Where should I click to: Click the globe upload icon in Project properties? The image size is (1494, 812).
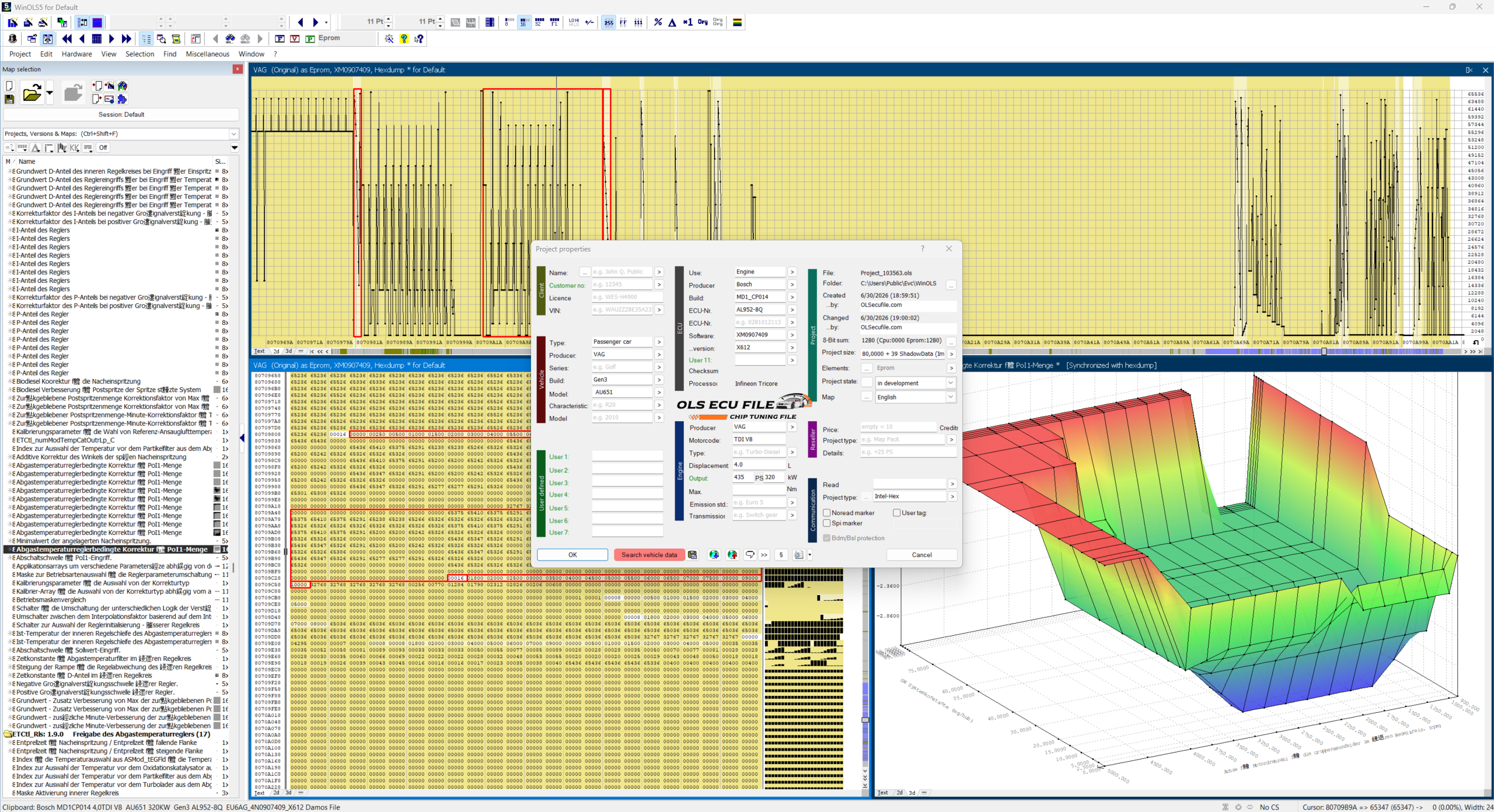(x=732, y=555)
